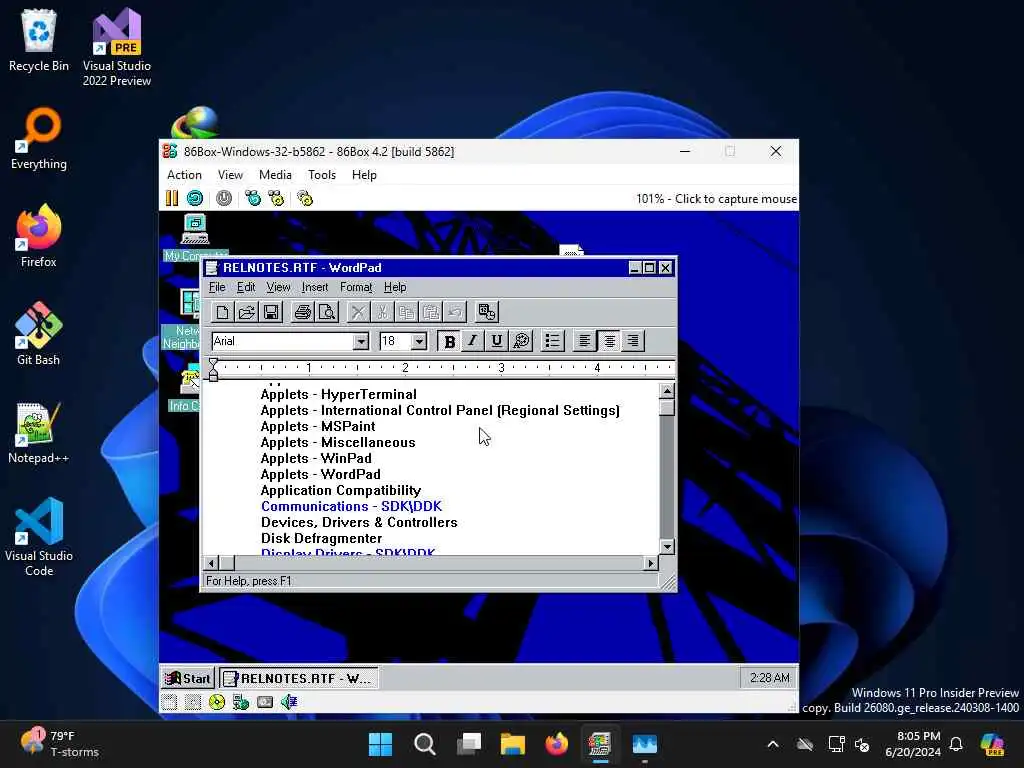Select the Notepad++ desktop shortcut
This screenshot has width=1024, height=768.
39,432
